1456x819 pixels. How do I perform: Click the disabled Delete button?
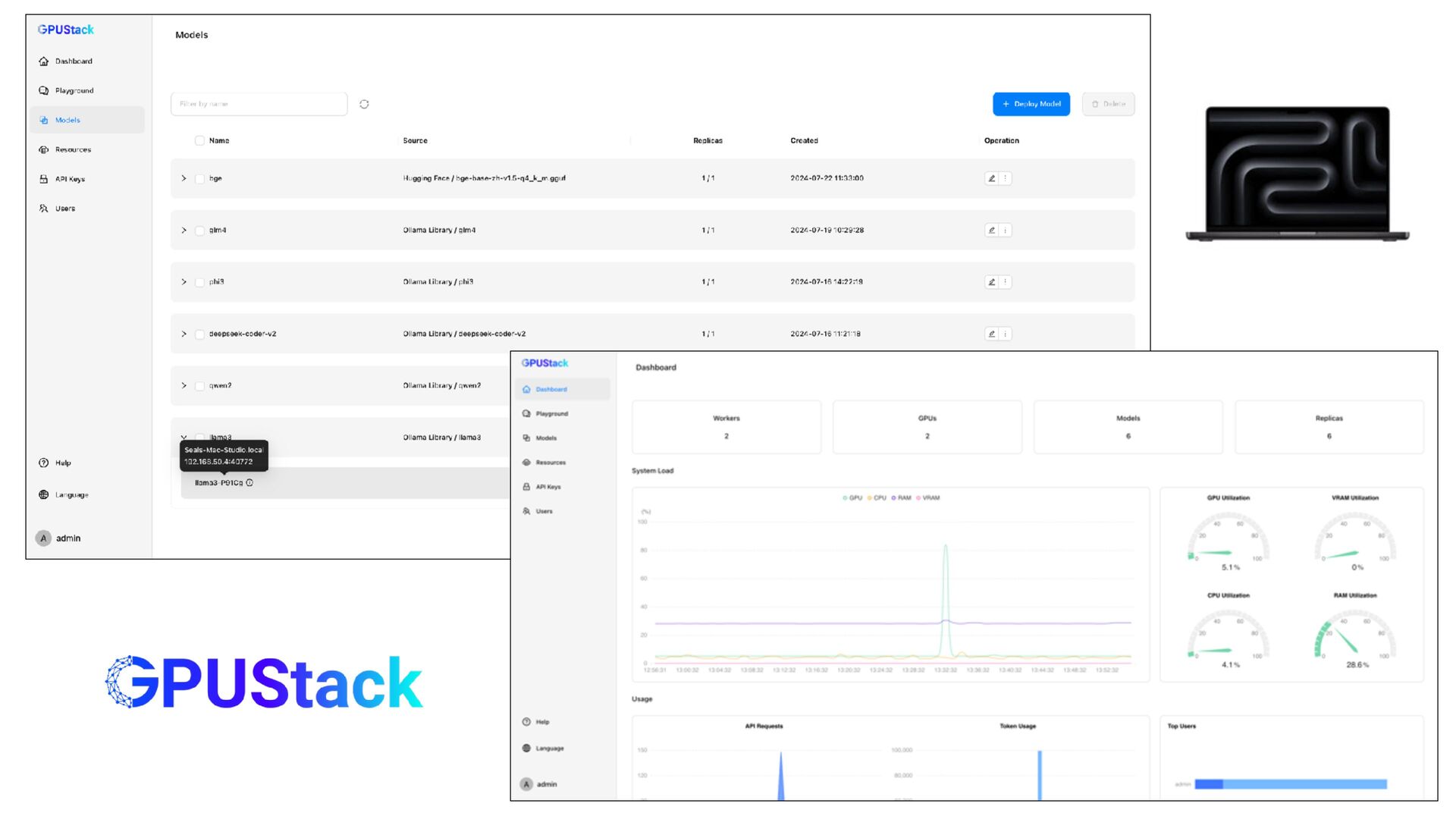1108,104
